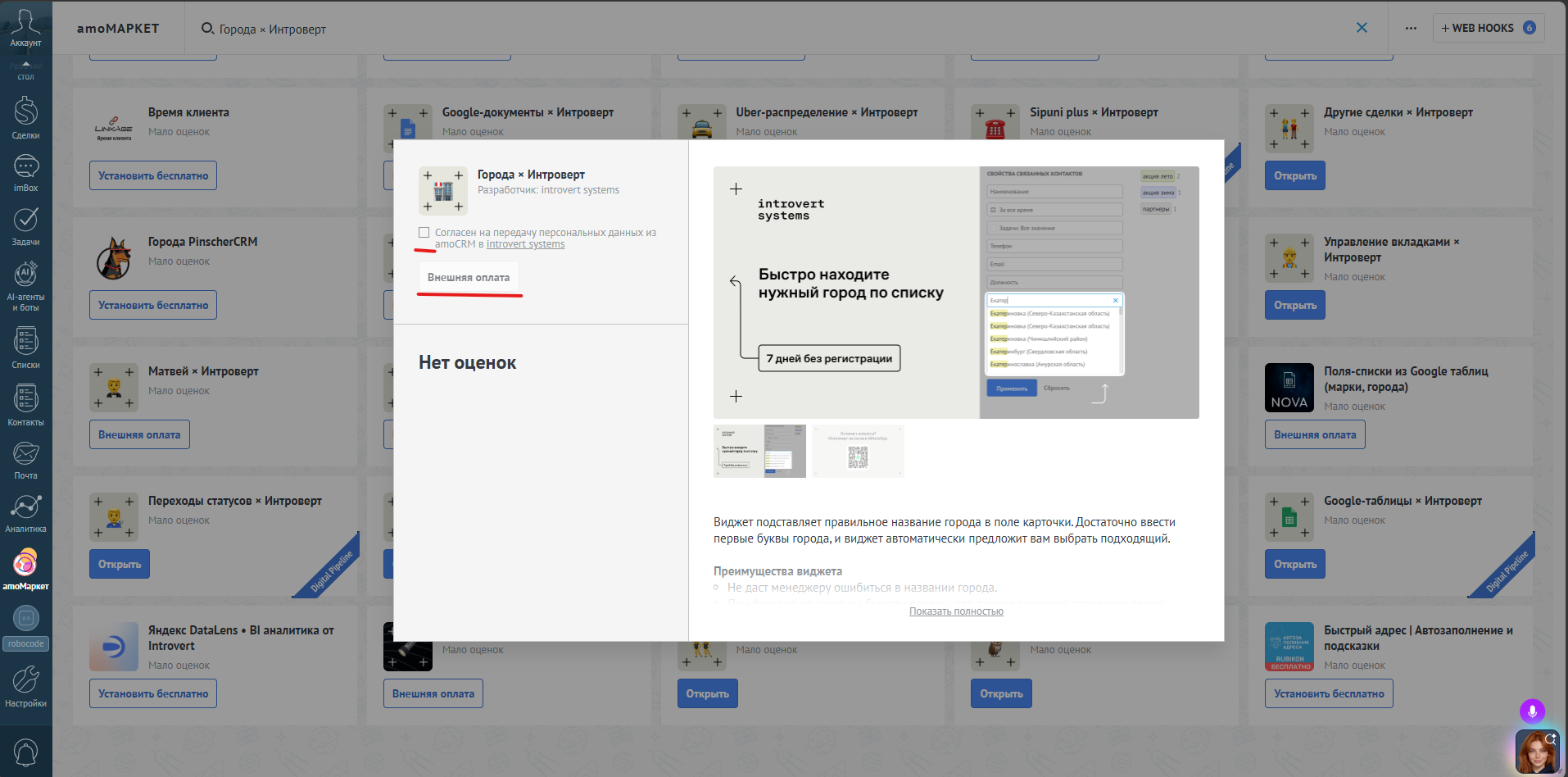Open Переходы статусов × Интроверт widget

pos(120,564)
